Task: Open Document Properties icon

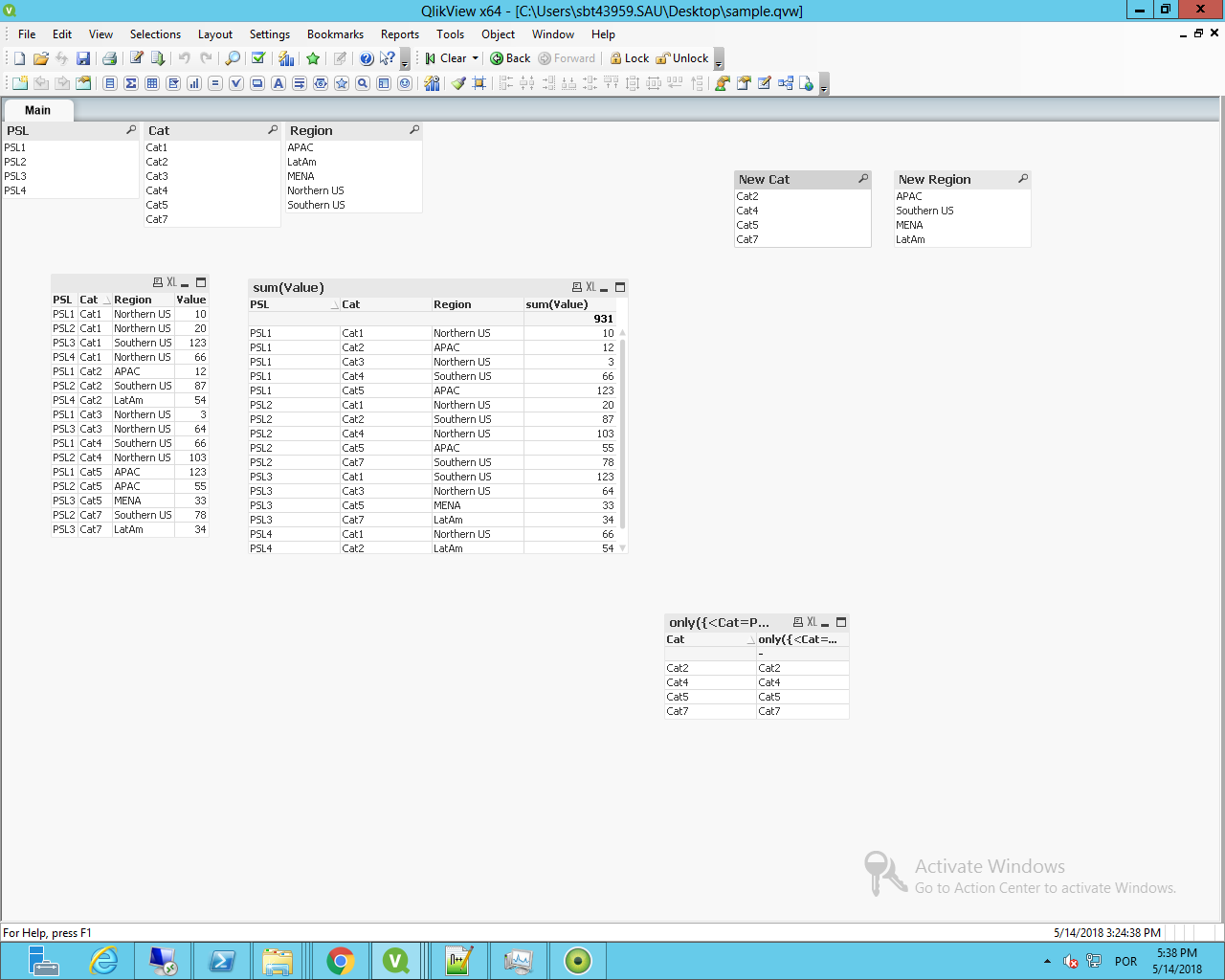Action: pos(744,83)
